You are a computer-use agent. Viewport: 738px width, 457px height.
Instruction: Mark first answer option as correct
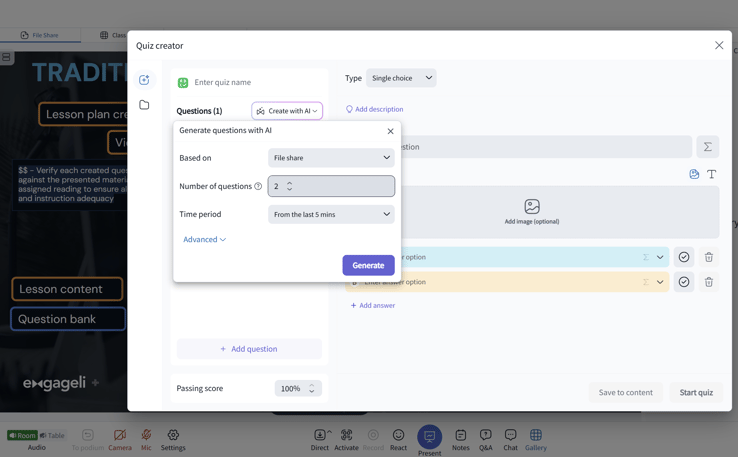(x=684, y=257)
